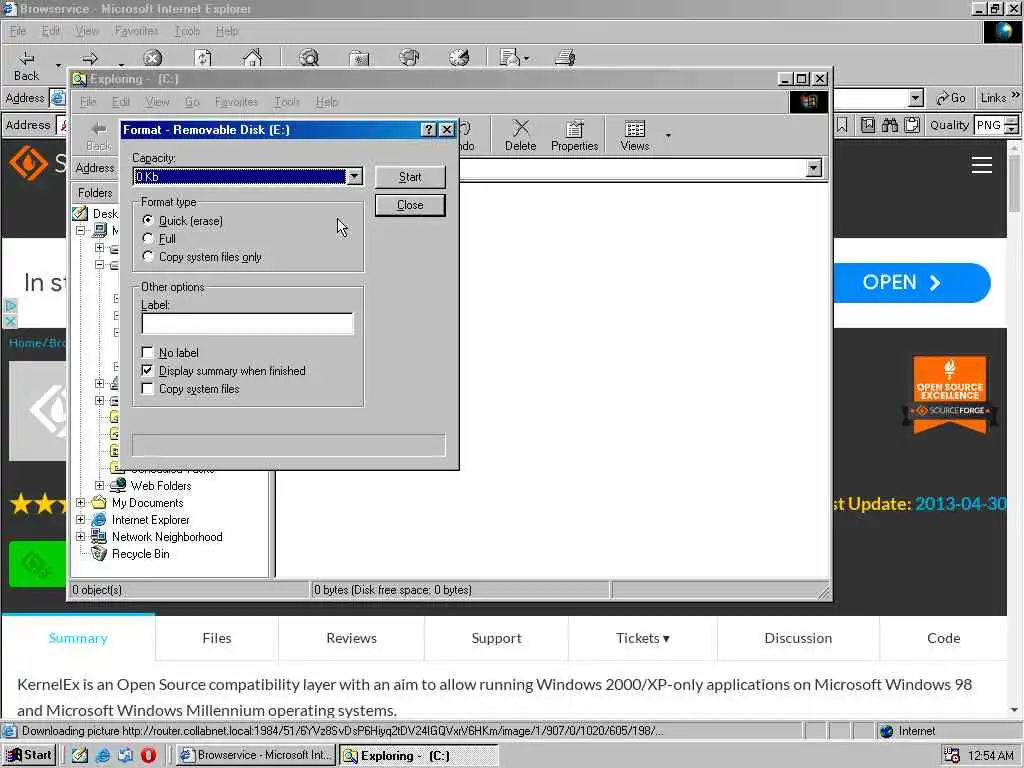Click Back arrow in Internet Explorer toolbar
This screenshot has width=1024, height=768.
click(x=26, y=59)
